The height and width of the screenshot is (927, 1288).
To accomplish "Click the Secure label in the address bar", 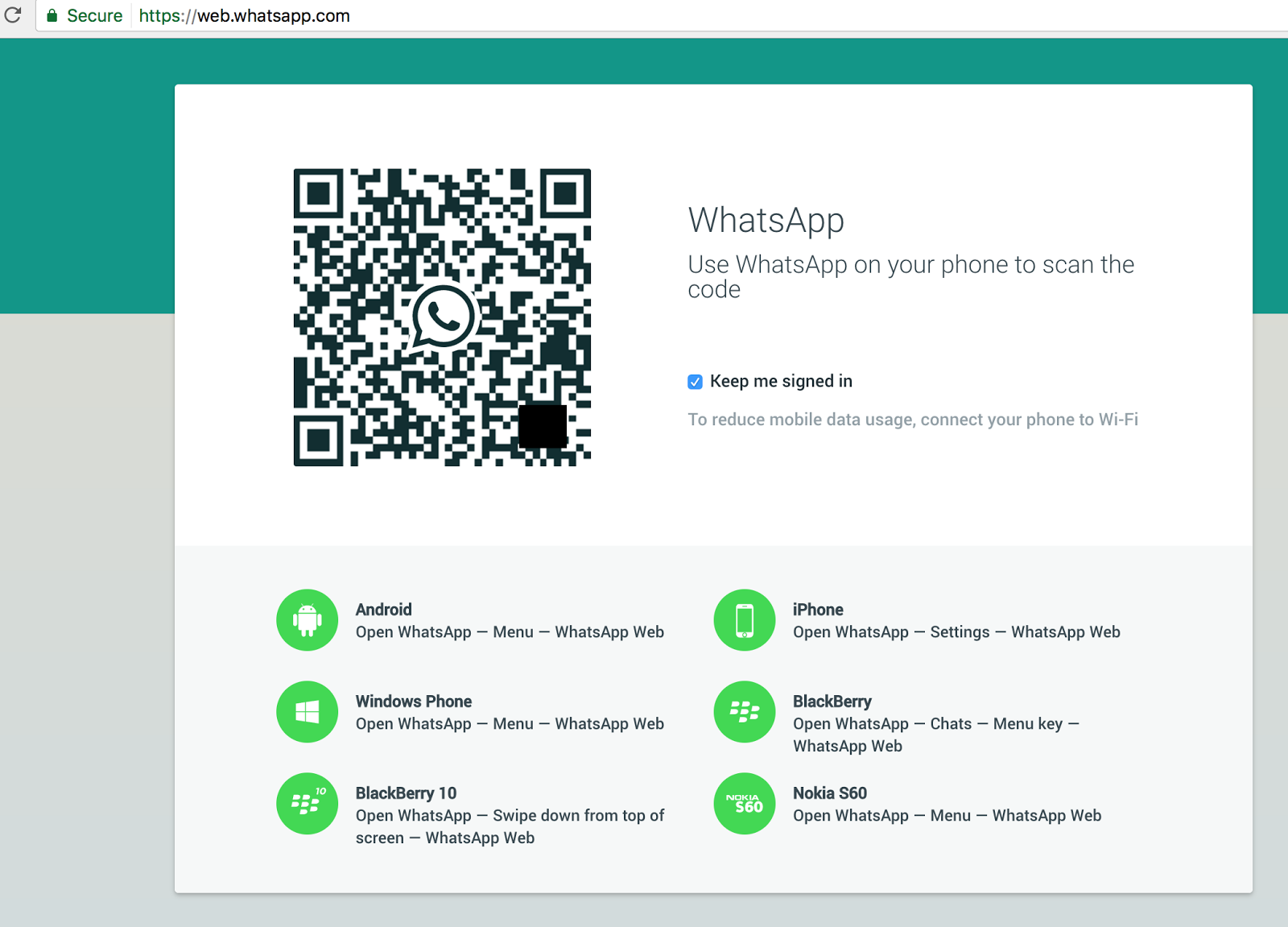I will (94, 15).
